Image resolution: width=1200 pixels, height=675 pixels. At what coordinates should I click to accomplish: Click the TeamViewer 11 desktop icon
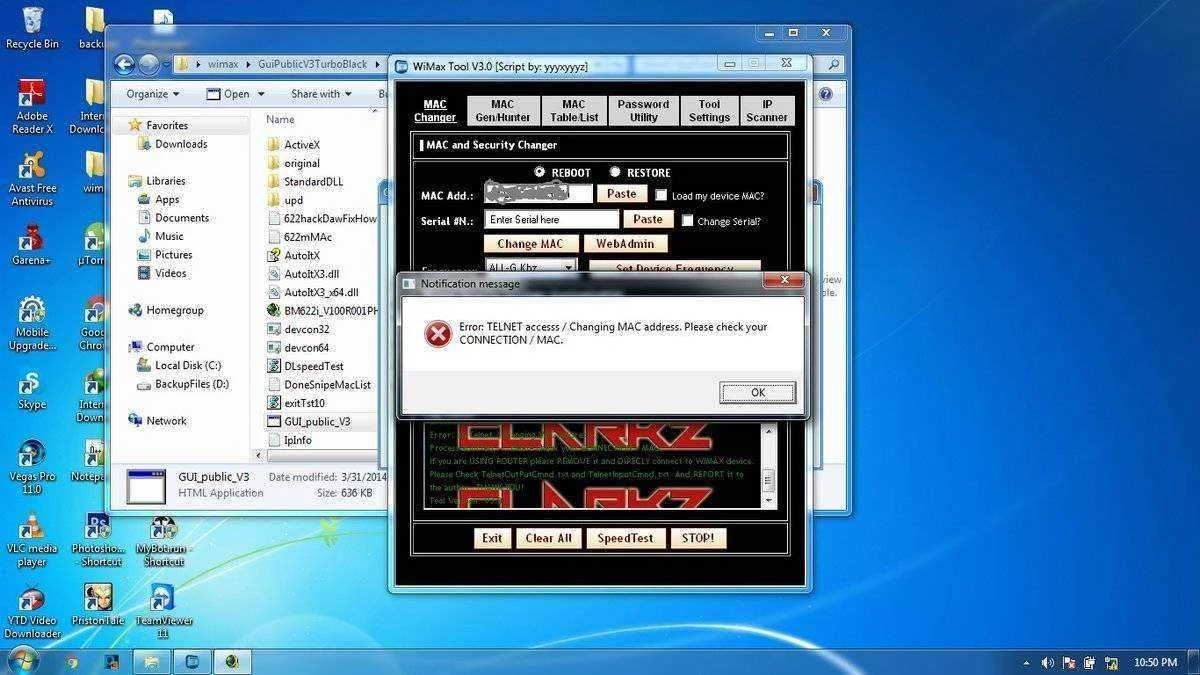[162, 611]
